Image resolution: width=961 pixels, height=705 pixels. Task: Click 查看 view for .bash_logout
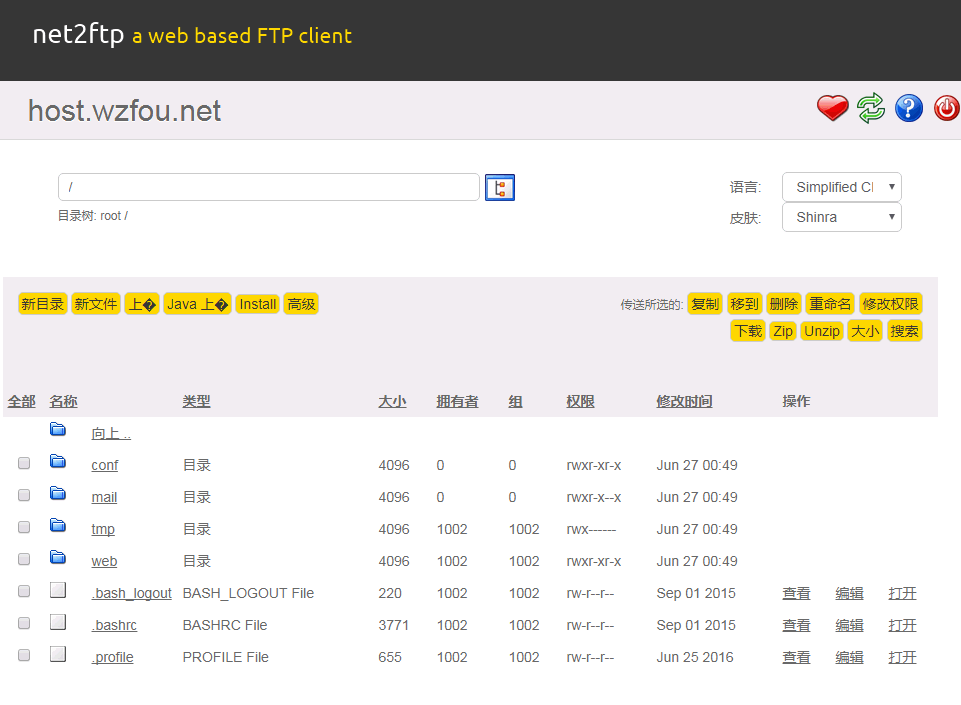796,593
